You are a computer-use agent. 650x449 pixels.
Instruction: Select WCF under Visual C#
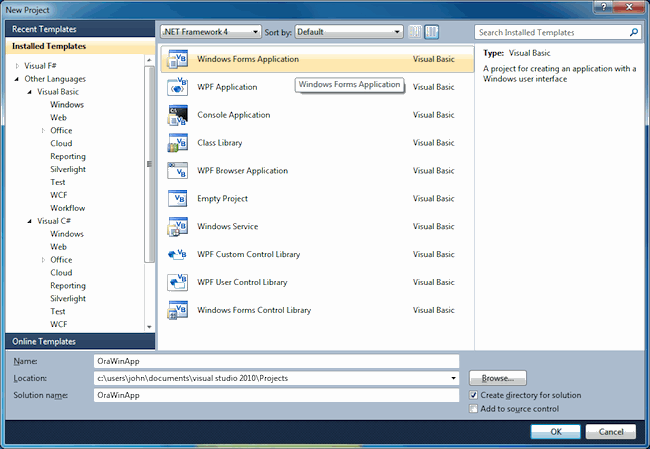(58, 324)
